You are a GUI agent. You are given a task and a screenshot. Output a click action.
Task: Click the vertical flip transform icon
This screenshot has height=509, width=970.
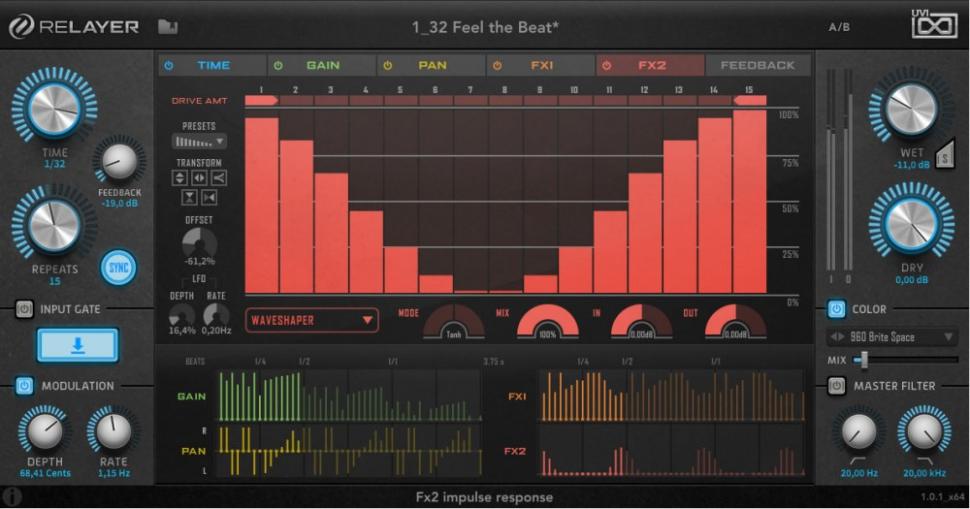pyautogui.click(x=180, y=178)
